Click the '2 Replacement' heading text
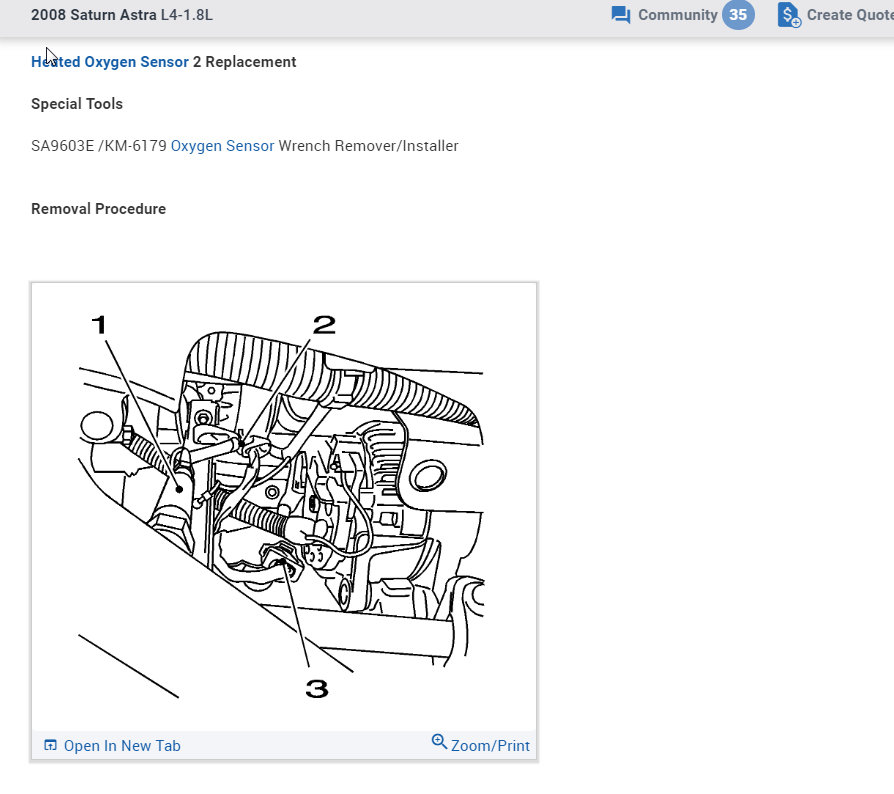Viewport: 894px width, 794px height. point(245,62)
